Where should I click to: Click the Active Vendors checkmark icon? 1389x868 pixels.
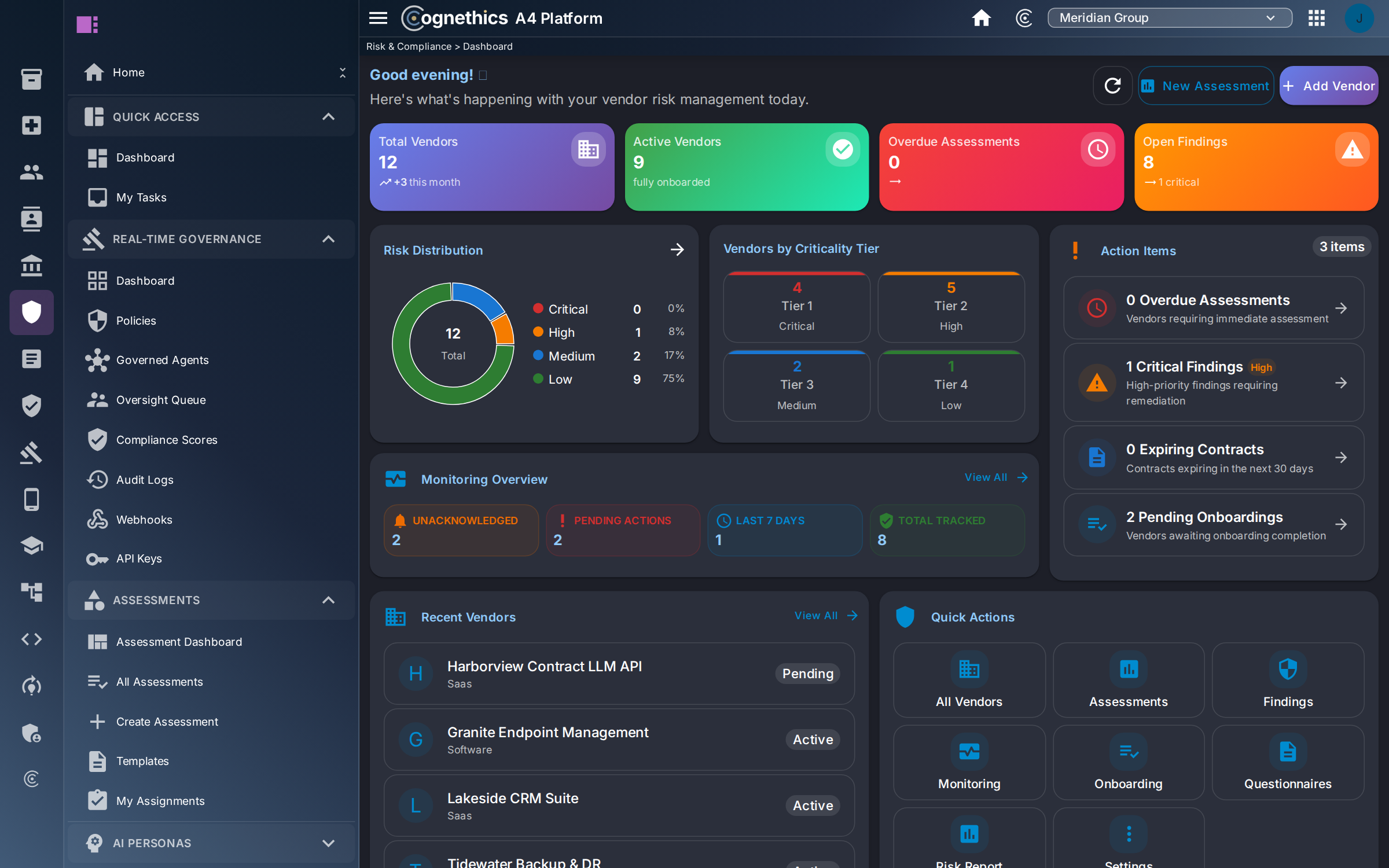coord(843,149)
